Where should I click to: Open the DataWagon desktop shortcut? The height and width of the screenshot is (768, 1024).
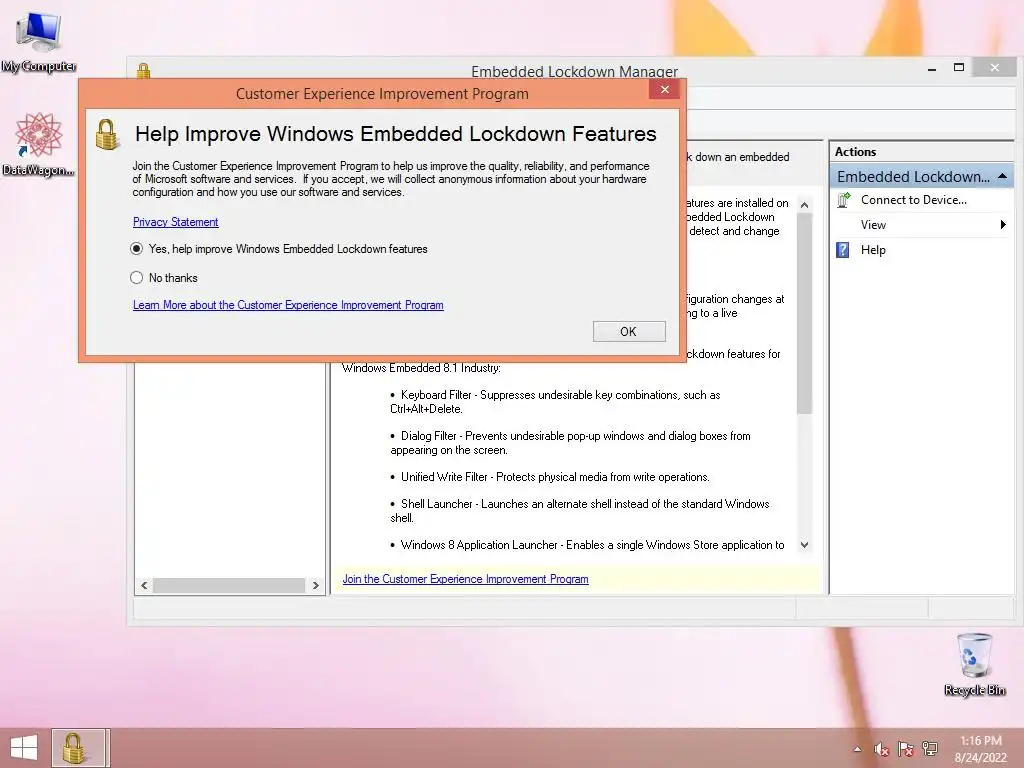pos(39,144)
